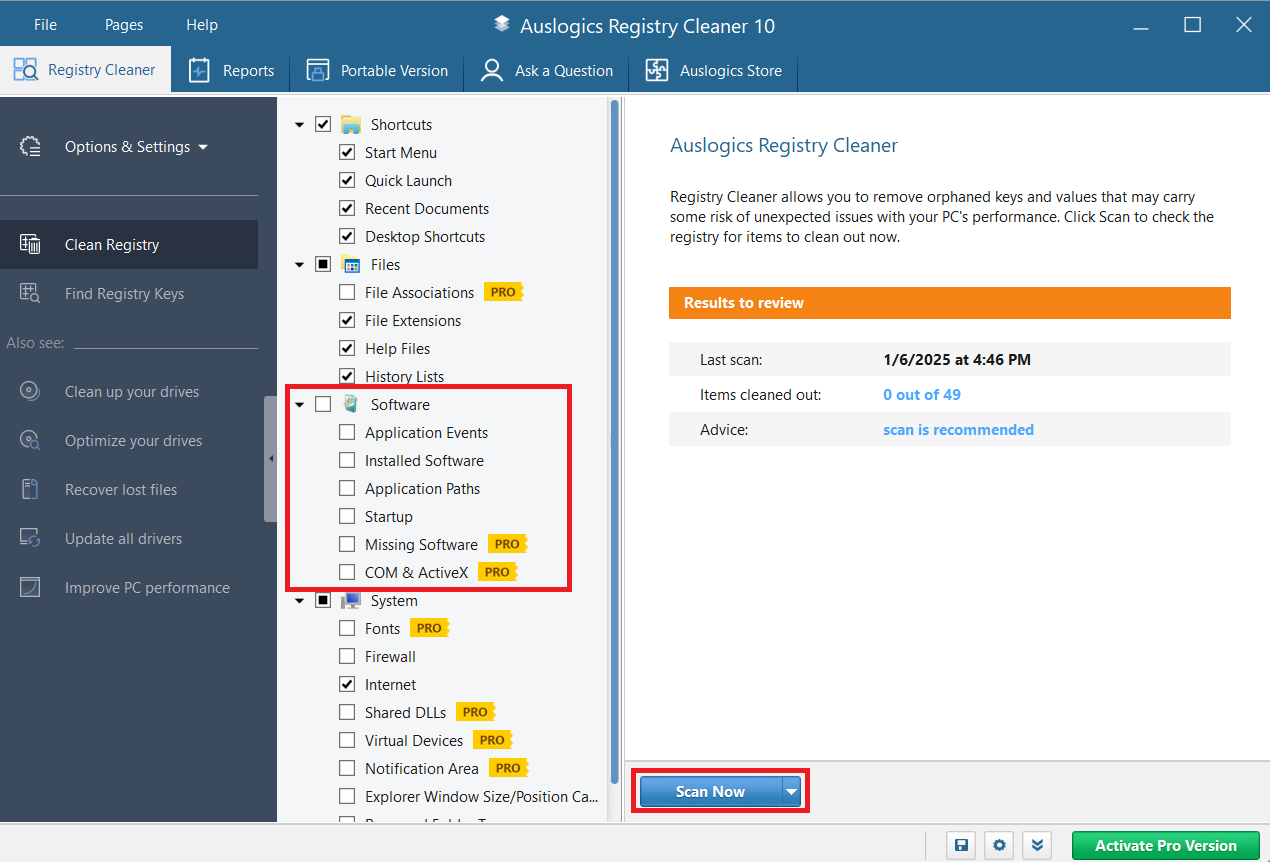The width and height of the screenshot is (1270, 862).
Task: Click the Clean Registry sidebar icon
Action: click(30, 244)
